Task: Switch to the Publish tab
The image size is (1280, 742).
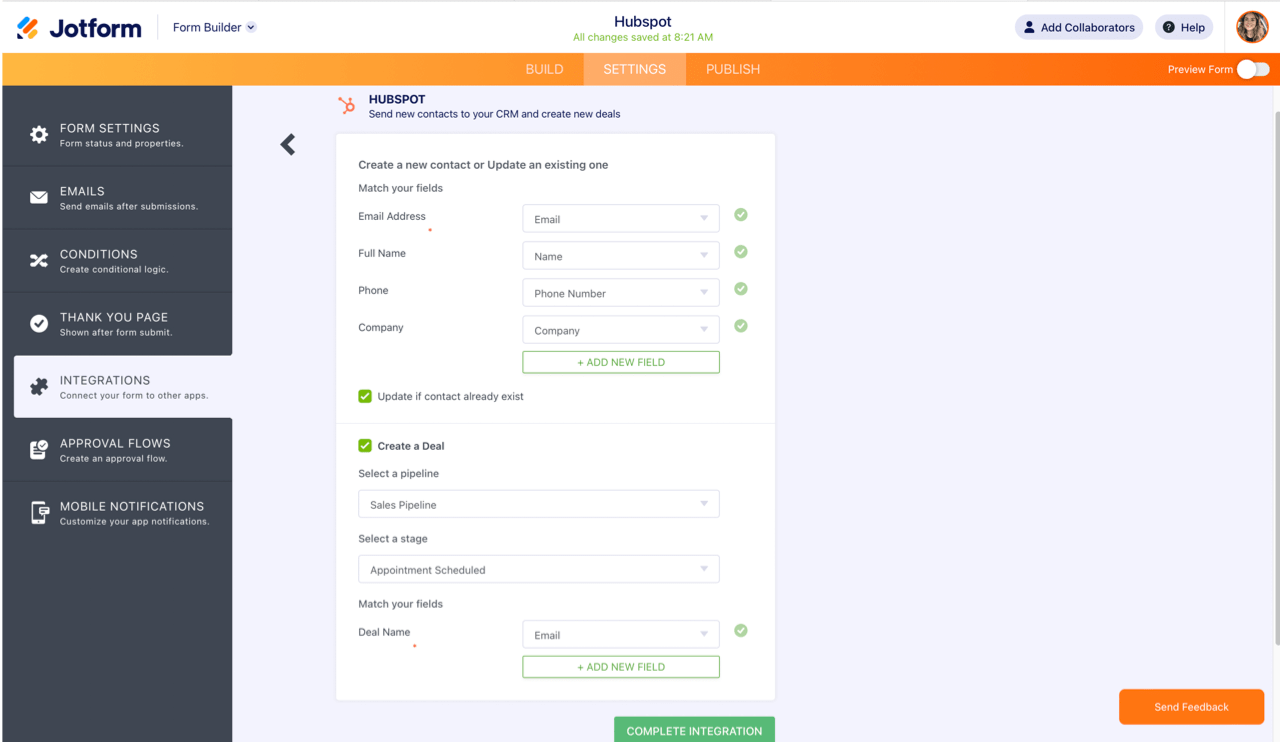Action: click(x=733, y=69)
